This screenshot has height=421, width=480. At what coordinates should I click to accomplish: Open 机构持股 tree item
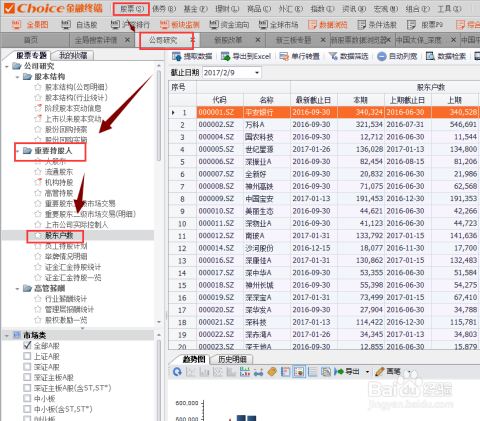(59, 182)
